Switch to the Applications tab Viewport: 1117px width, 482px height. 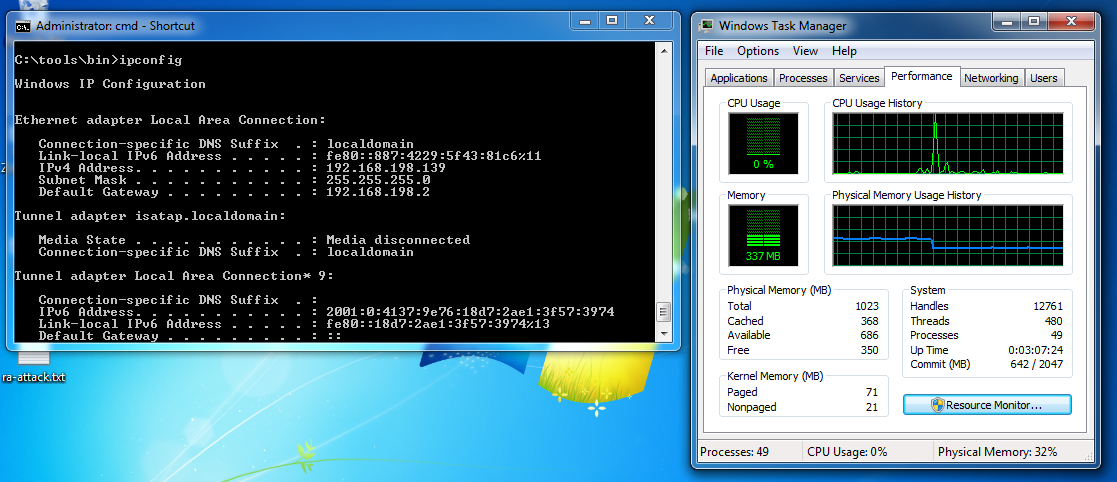click(x=739, y=78)
